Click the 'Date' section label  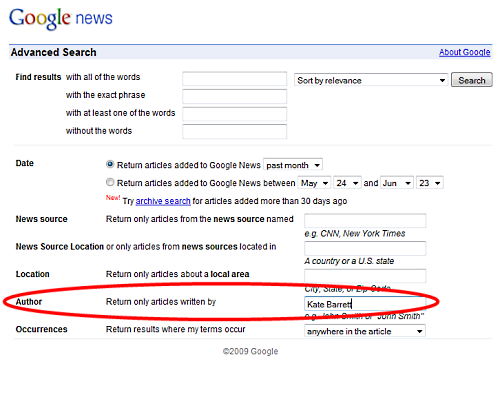pyautogui.click(x=25, y=163)
